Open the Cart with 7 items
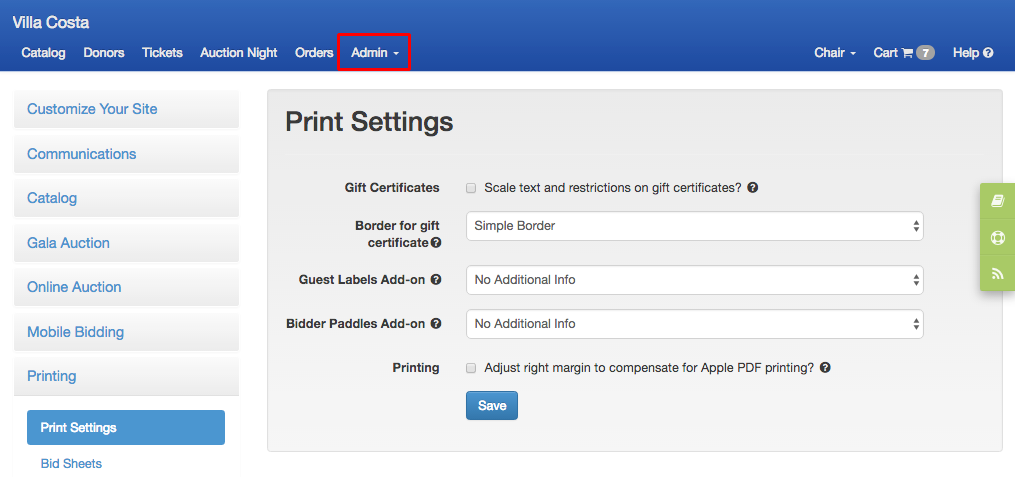 (904, 53)
